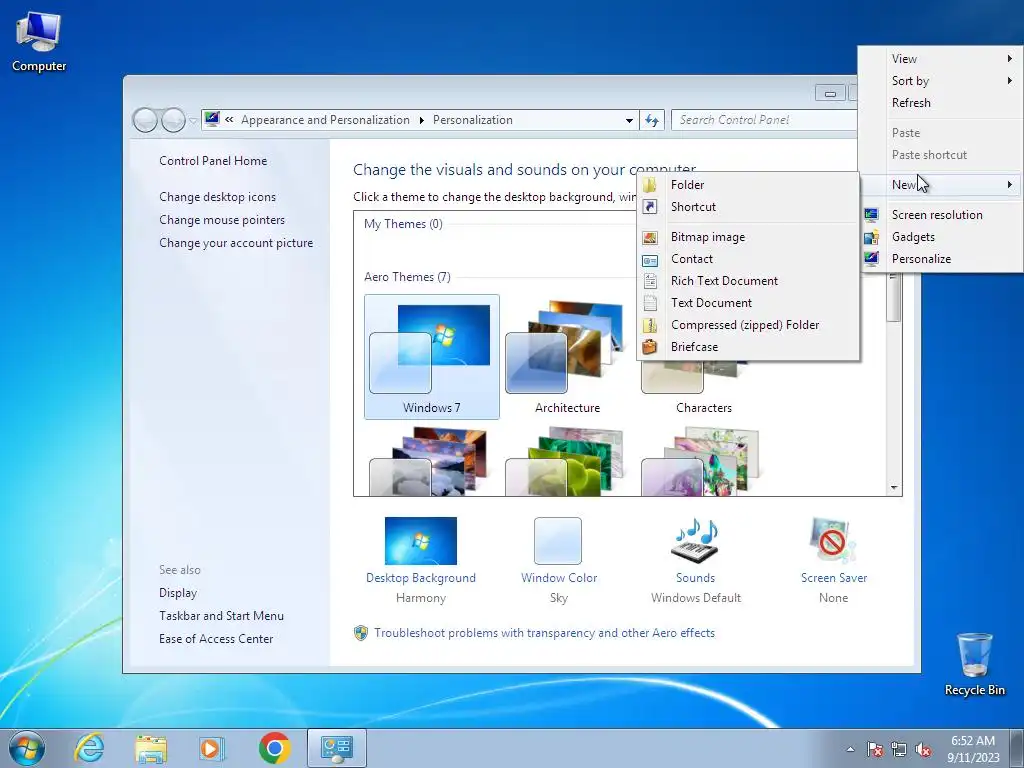This screenshot has width=1024, height=768.
Task: Open the address bar history dropdown
Action: tap(629, 120)
